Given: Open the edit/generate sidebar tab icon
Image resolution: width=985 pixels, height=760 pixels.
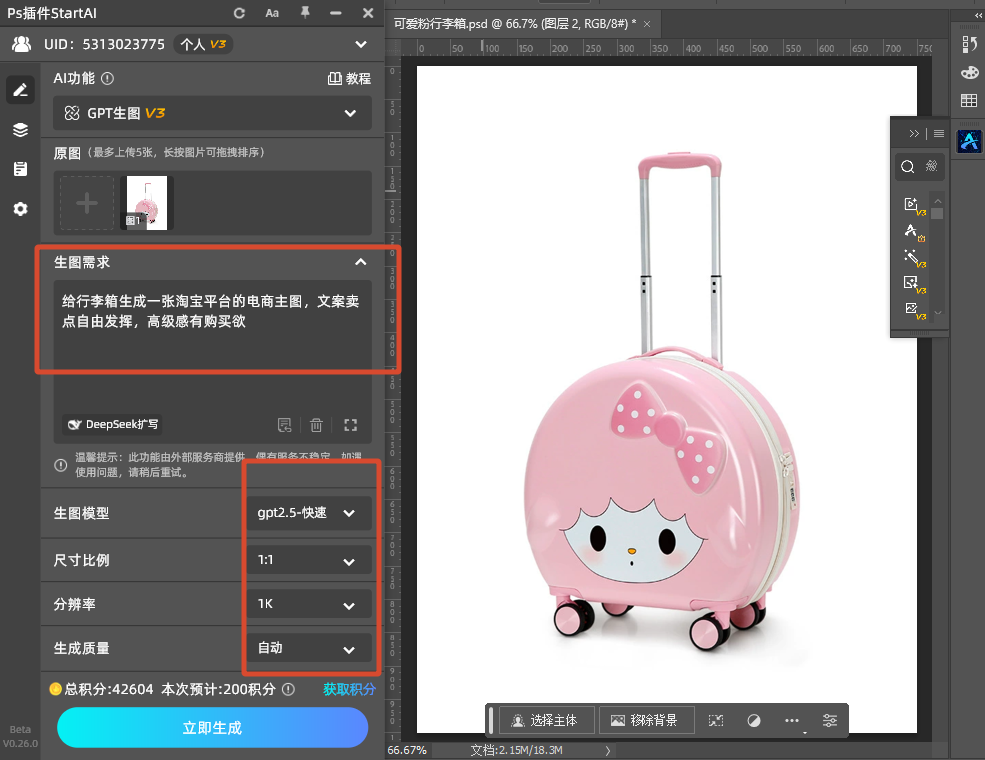Looking at the screenshot, I should pyautogui.click(x=20, y=90).
